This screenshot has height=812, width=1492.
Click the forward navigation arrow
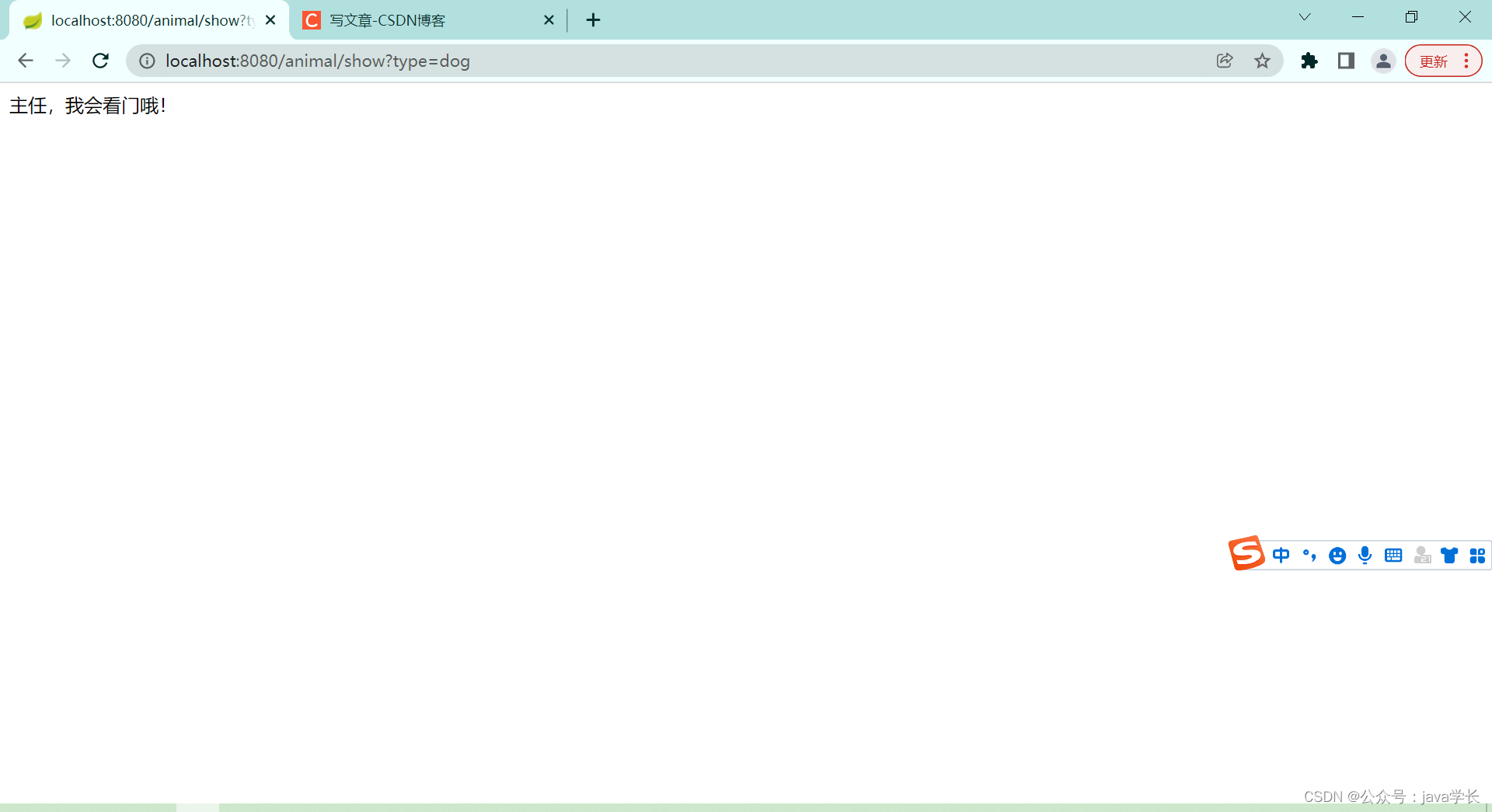click(63, 61)
